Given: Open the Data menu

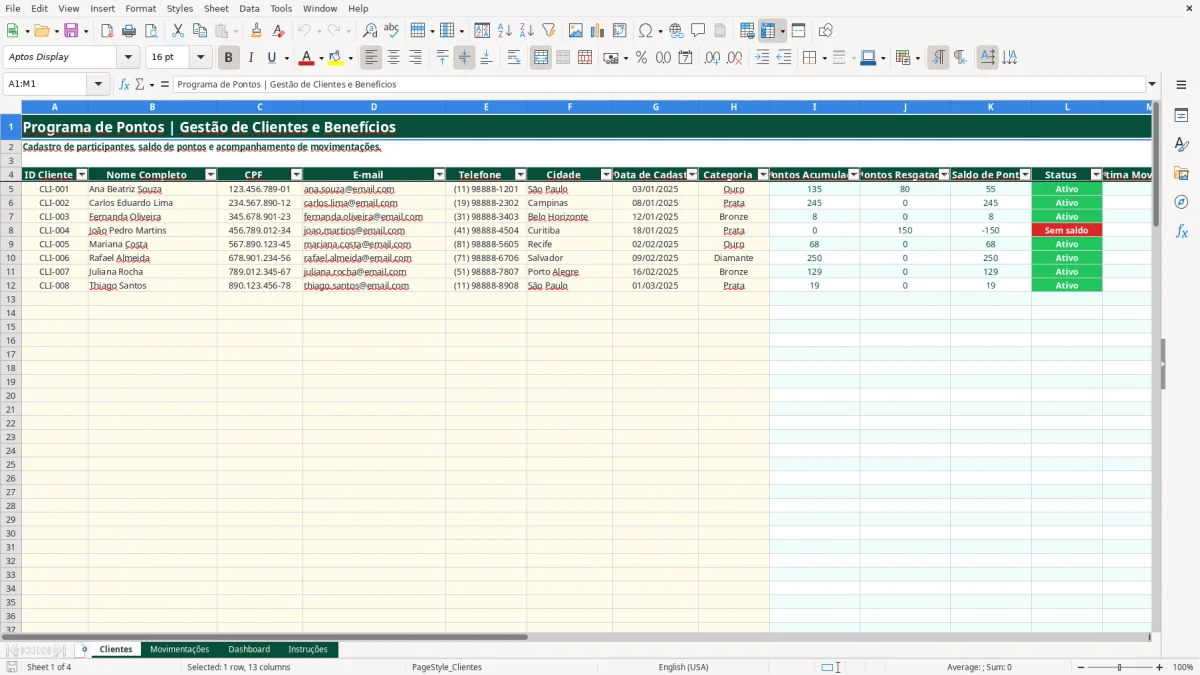Looking at the screenshot, I should tap(249, 8).
